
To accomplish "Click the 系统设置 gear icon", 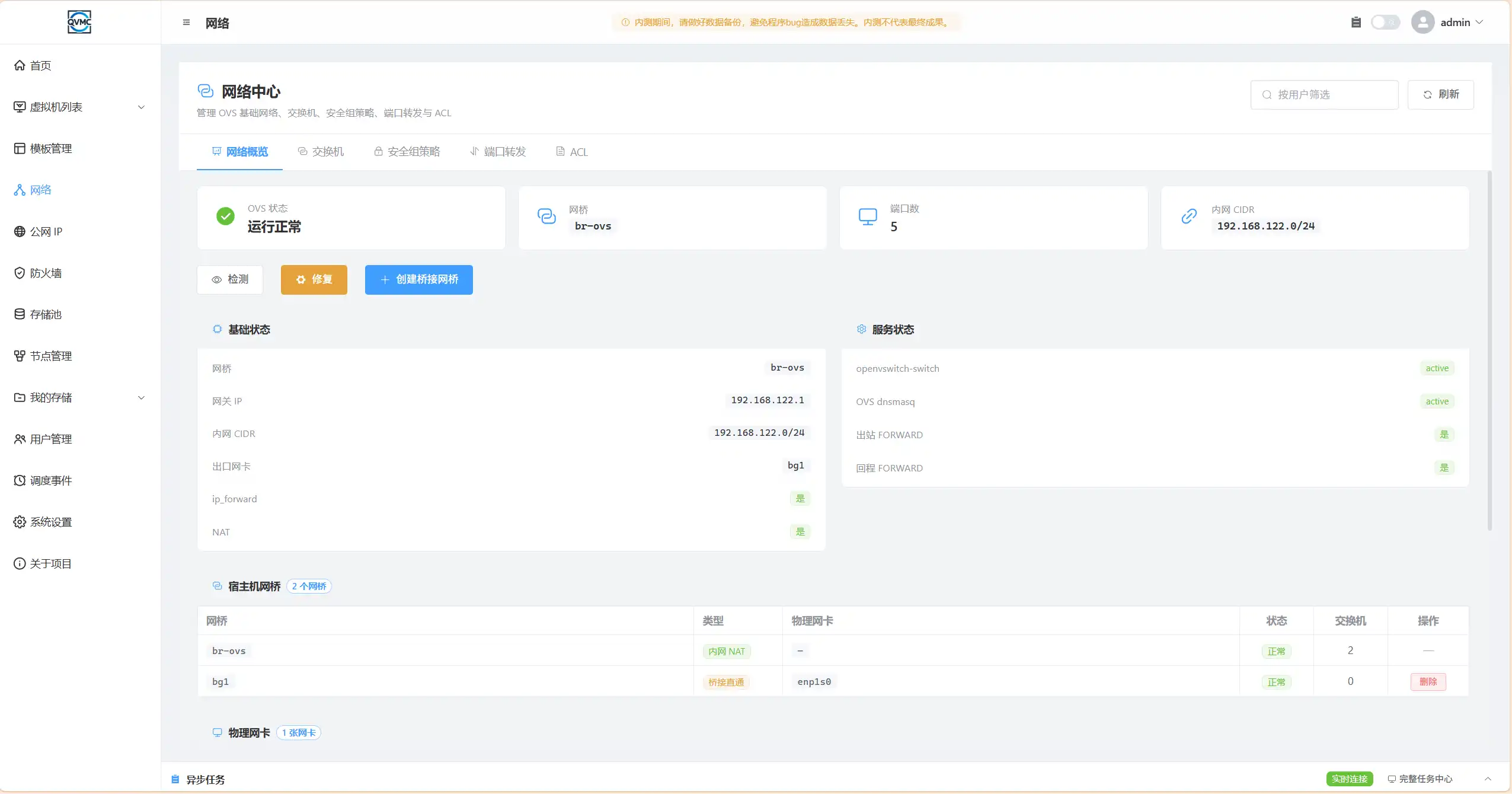I will (x=20, y=522).
